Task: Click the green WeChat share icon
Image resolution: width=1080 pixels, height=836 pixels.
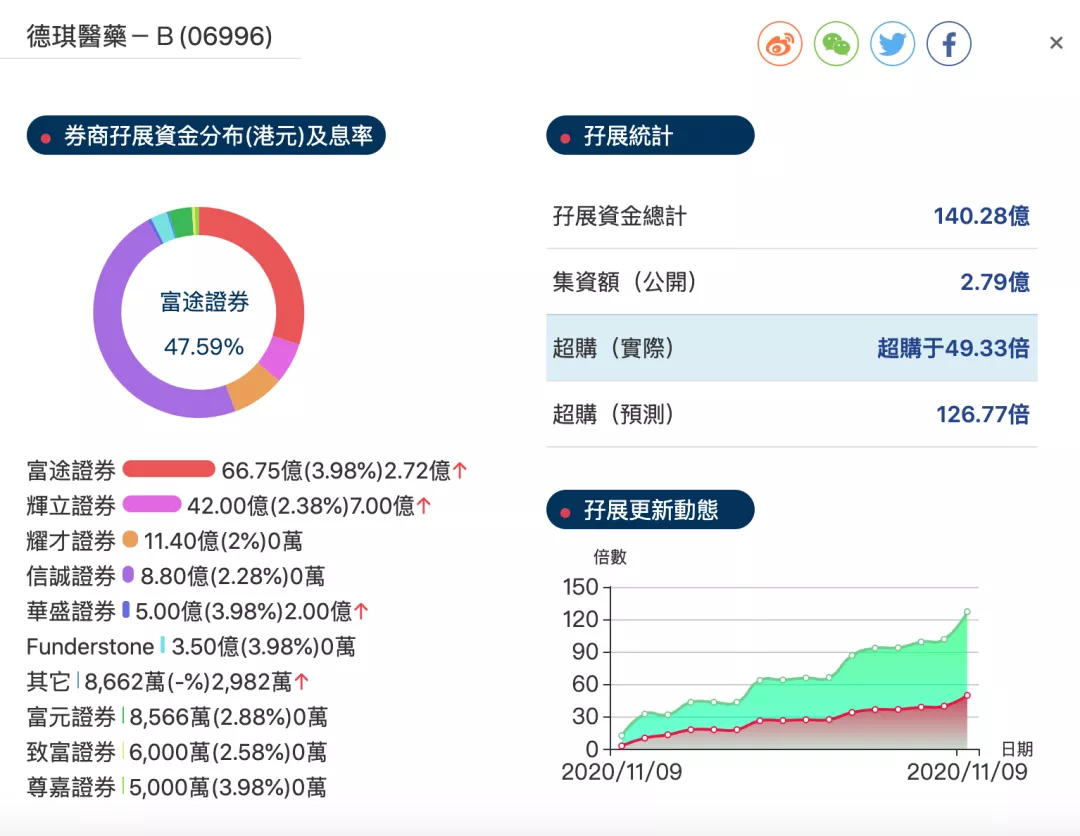Action: tap(836, 44)
